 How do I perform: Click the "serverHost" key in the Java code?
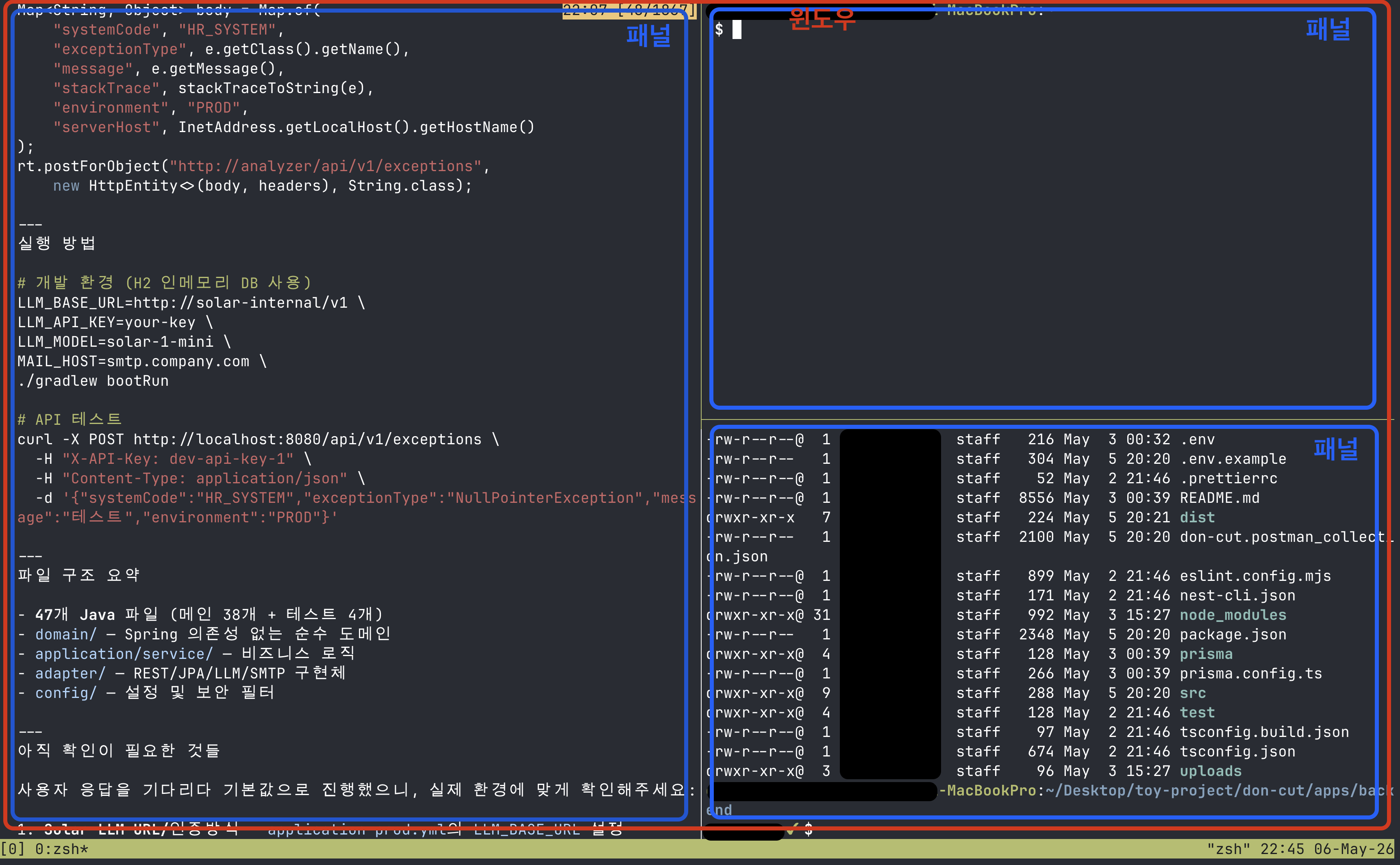click(x=107, y=127)
